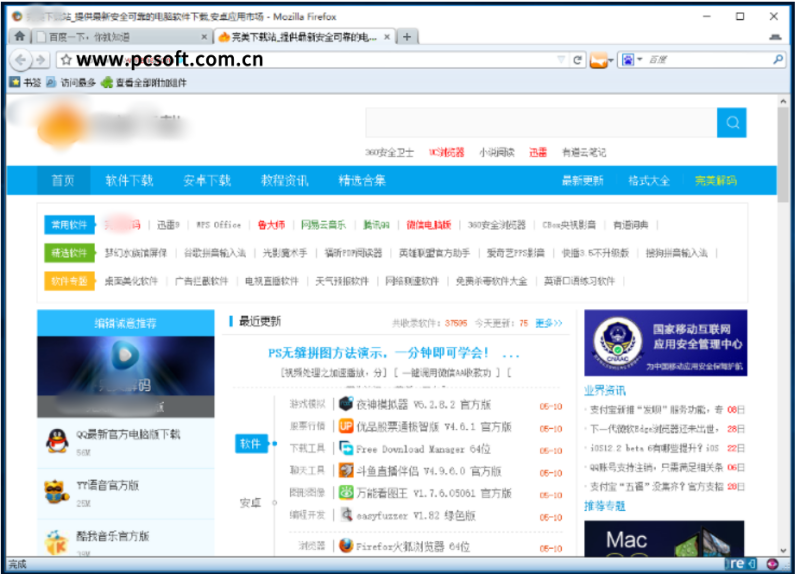Click the 360安全卫士 hot search link
Viewport: 800px width, 574px height.
(x=389, y=152)
